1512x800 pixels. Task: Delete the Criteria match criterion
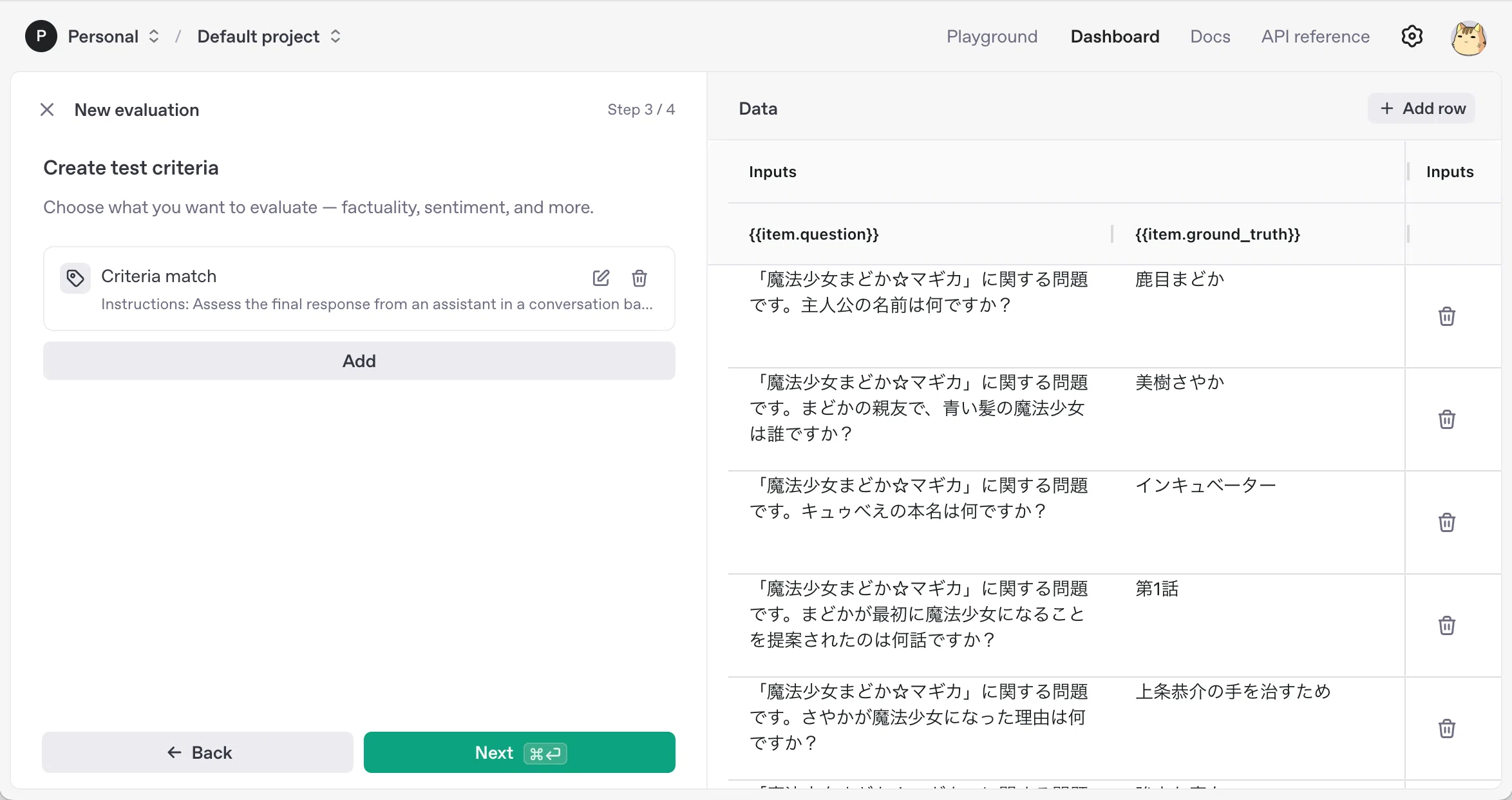639,278
